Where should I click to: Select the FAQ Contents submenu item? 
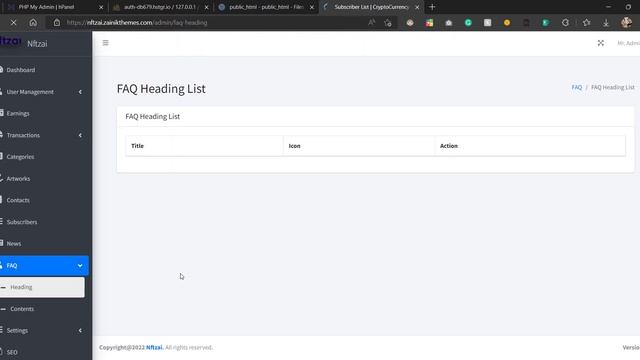[x=22, y=309]
